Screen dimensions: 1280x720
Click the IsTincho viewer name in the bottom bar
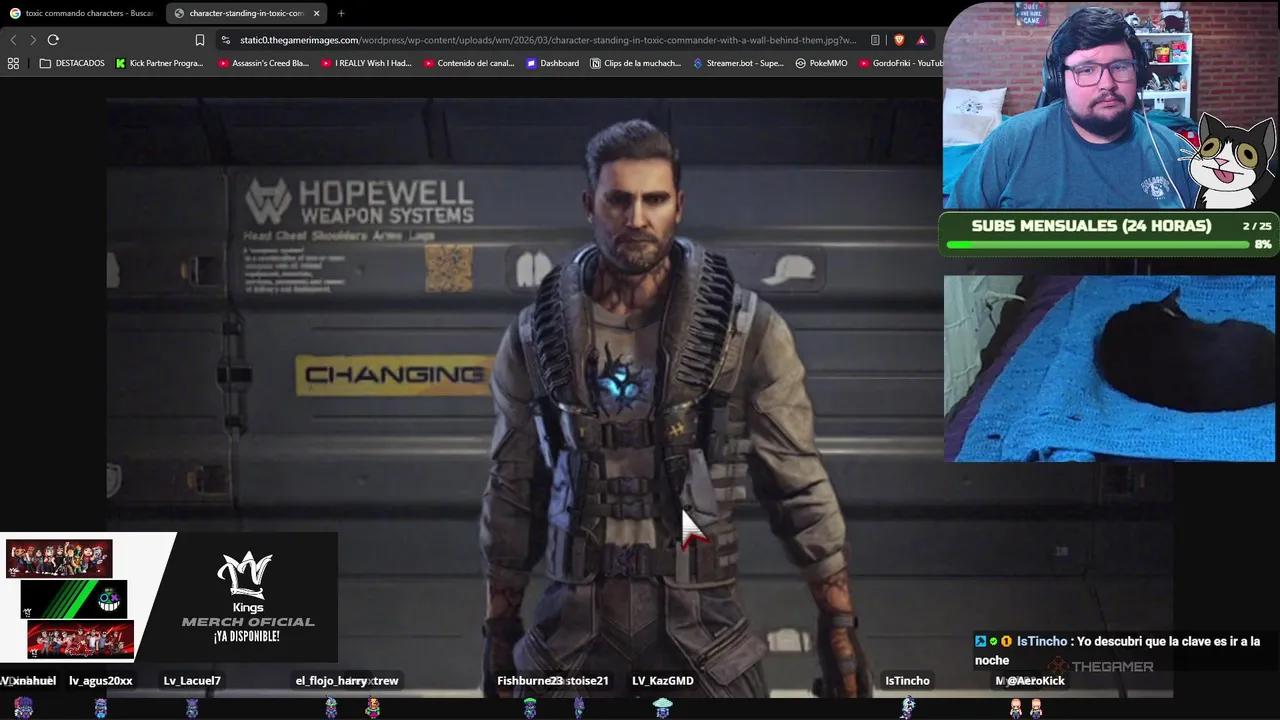[x=907, y=681]
